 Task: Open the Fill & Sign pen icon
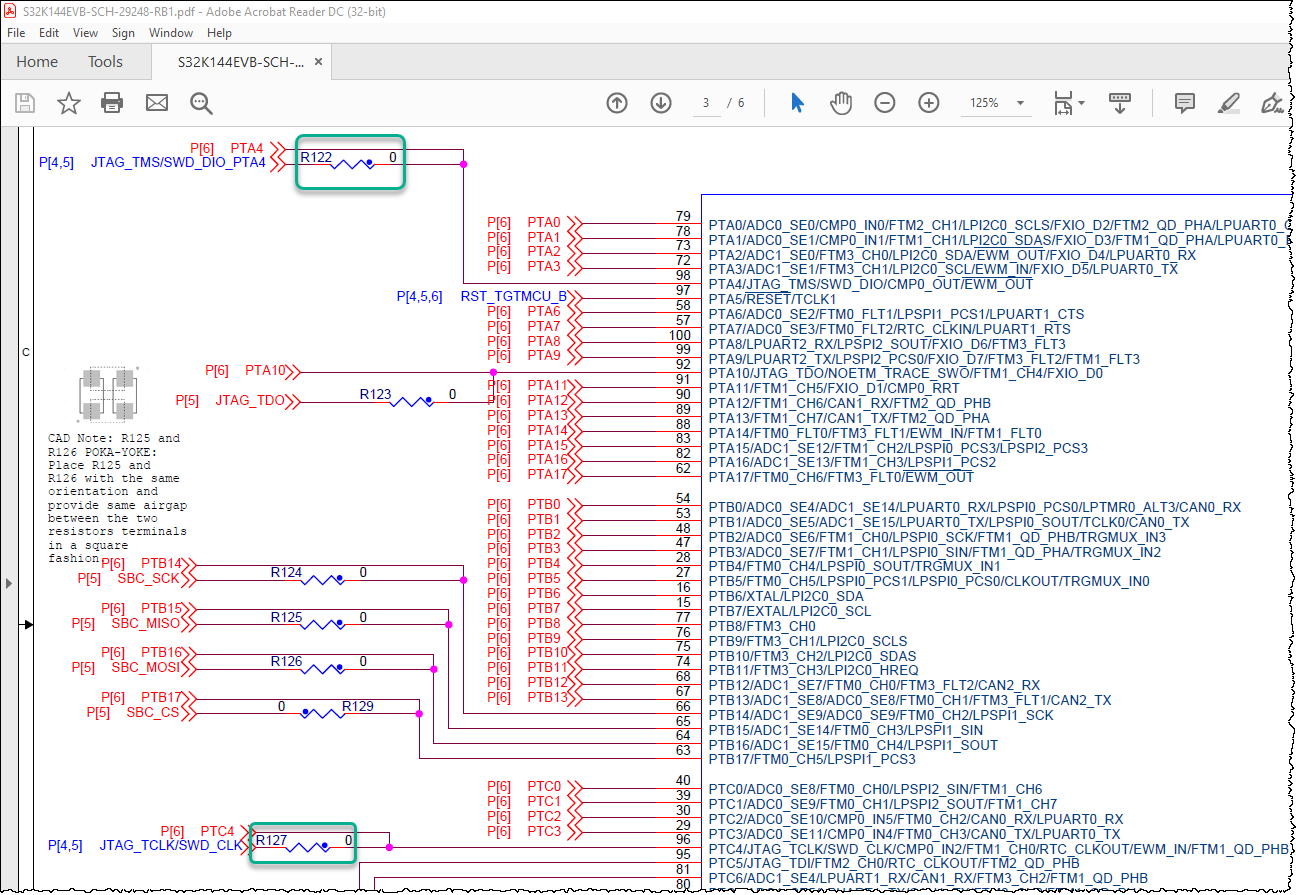1271,103
